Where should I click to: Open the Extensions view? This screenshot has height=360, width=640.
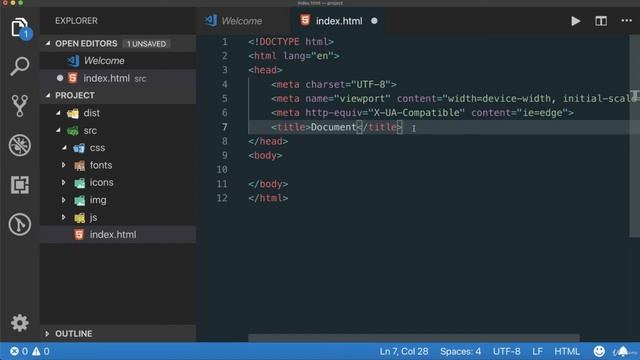coord(20,184)
